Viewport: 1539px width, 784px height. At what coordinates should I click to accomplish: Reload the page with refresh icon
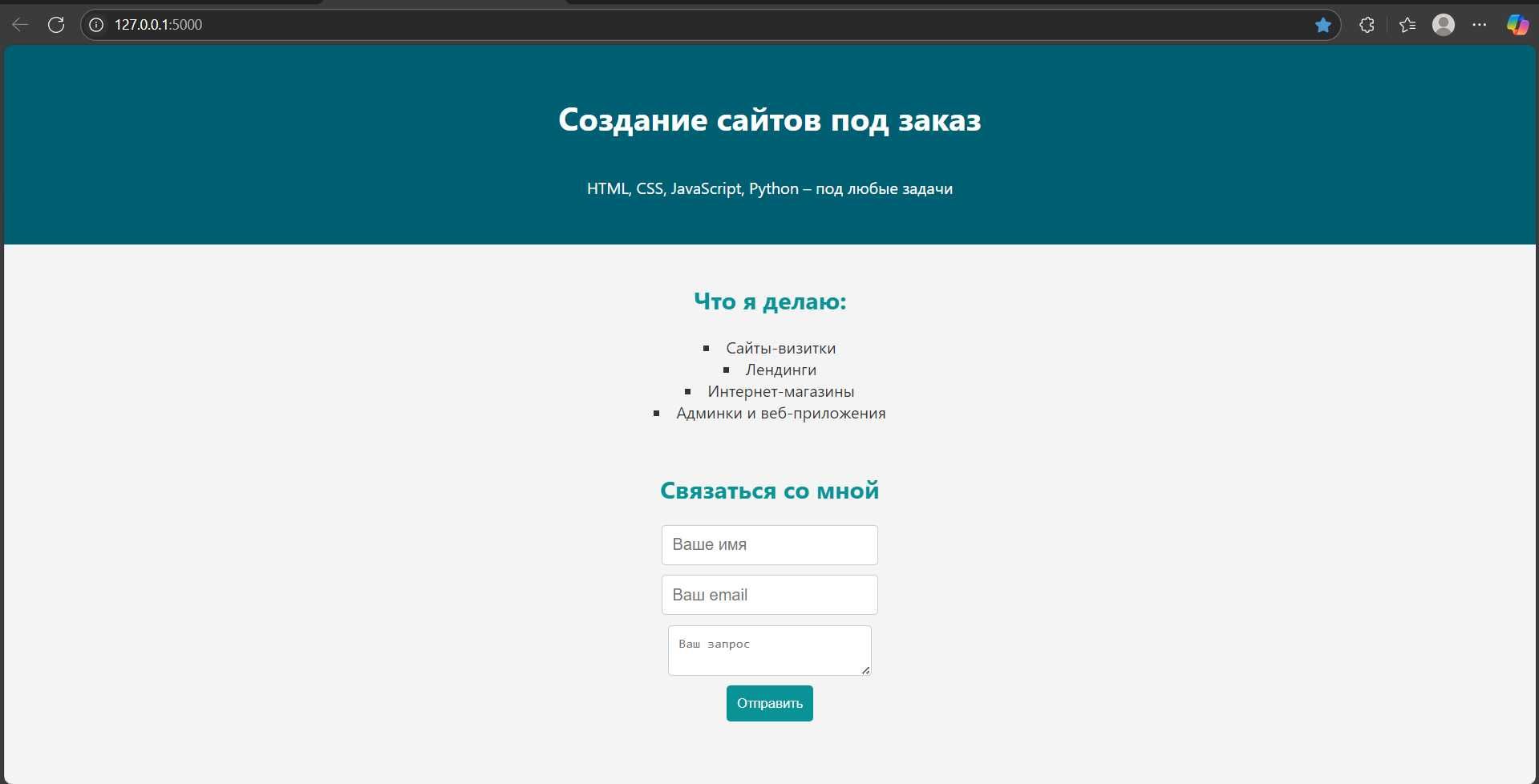(x=56, y=25)
